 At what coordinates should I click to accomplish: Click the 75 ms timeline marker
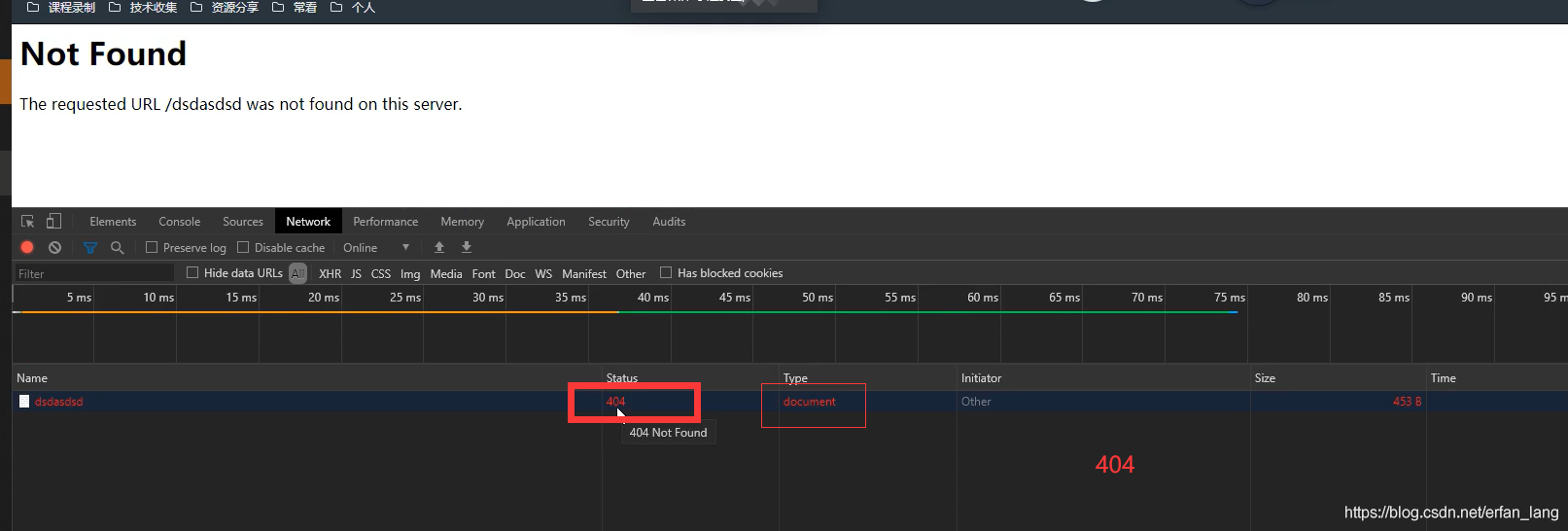point(1230,298)
